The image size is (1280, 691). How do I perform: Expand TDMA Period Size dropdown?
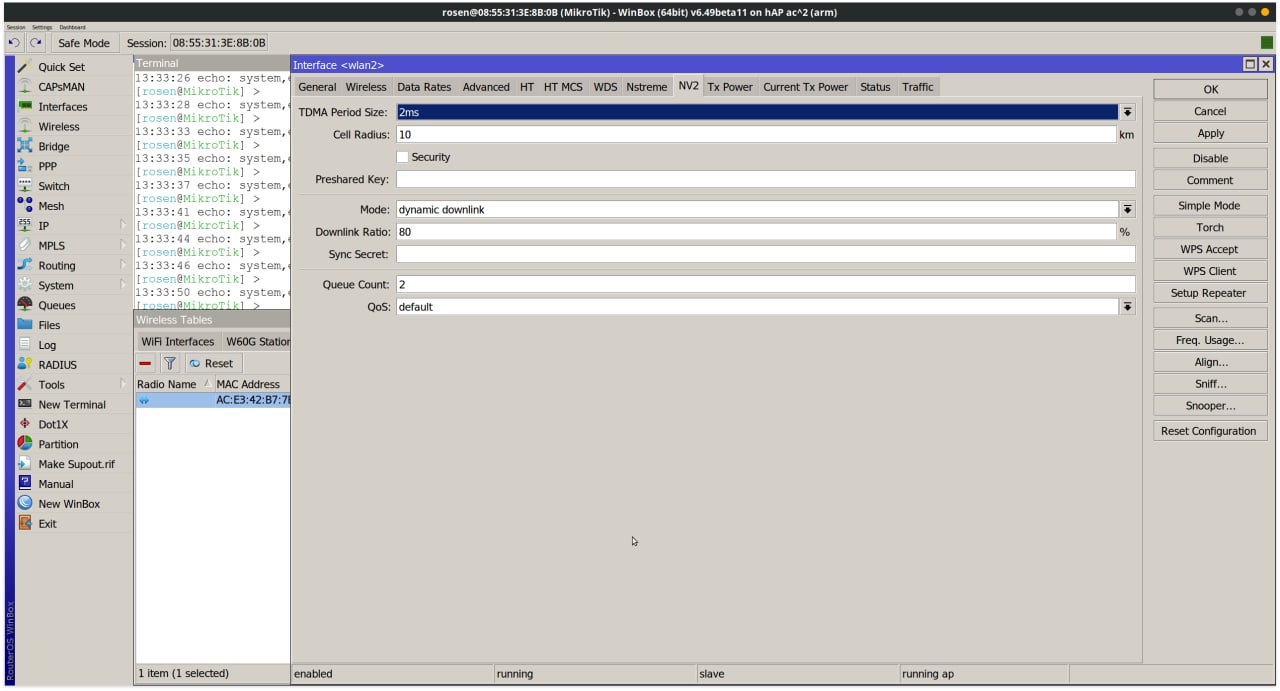click(x=1128, y=112)
